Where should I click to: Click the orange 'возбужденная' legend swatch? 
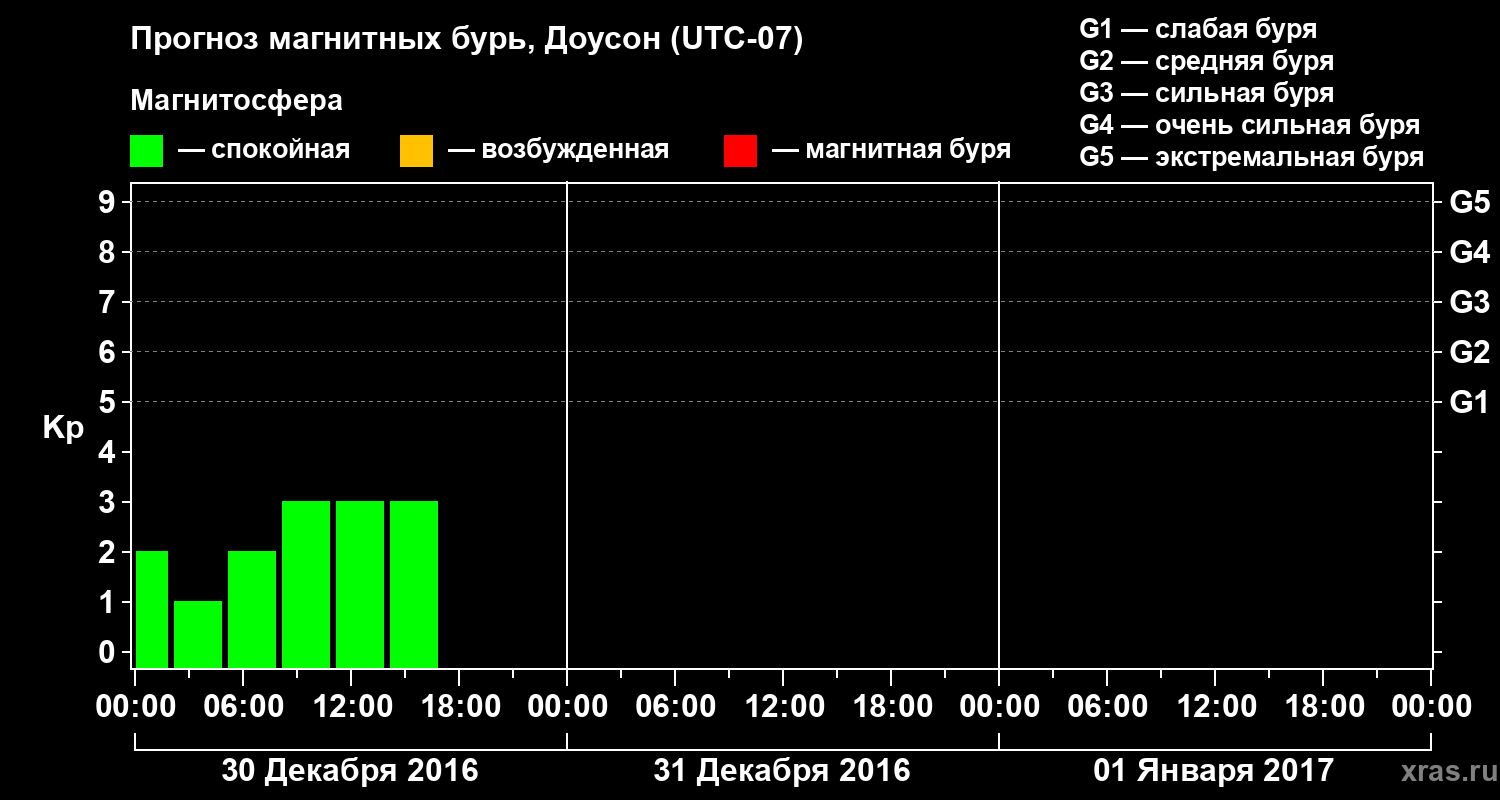click(x=416, y=150)
